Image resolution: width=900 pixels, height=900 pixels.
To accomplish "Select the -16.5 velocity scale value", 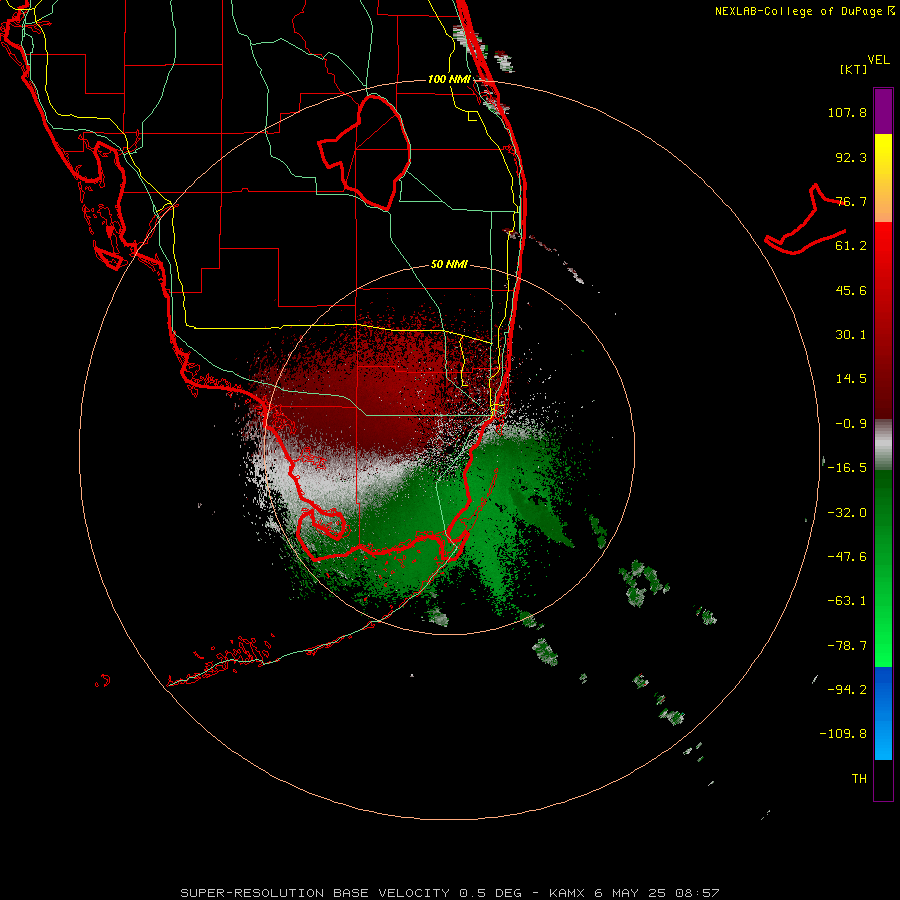I will (847, 468).
